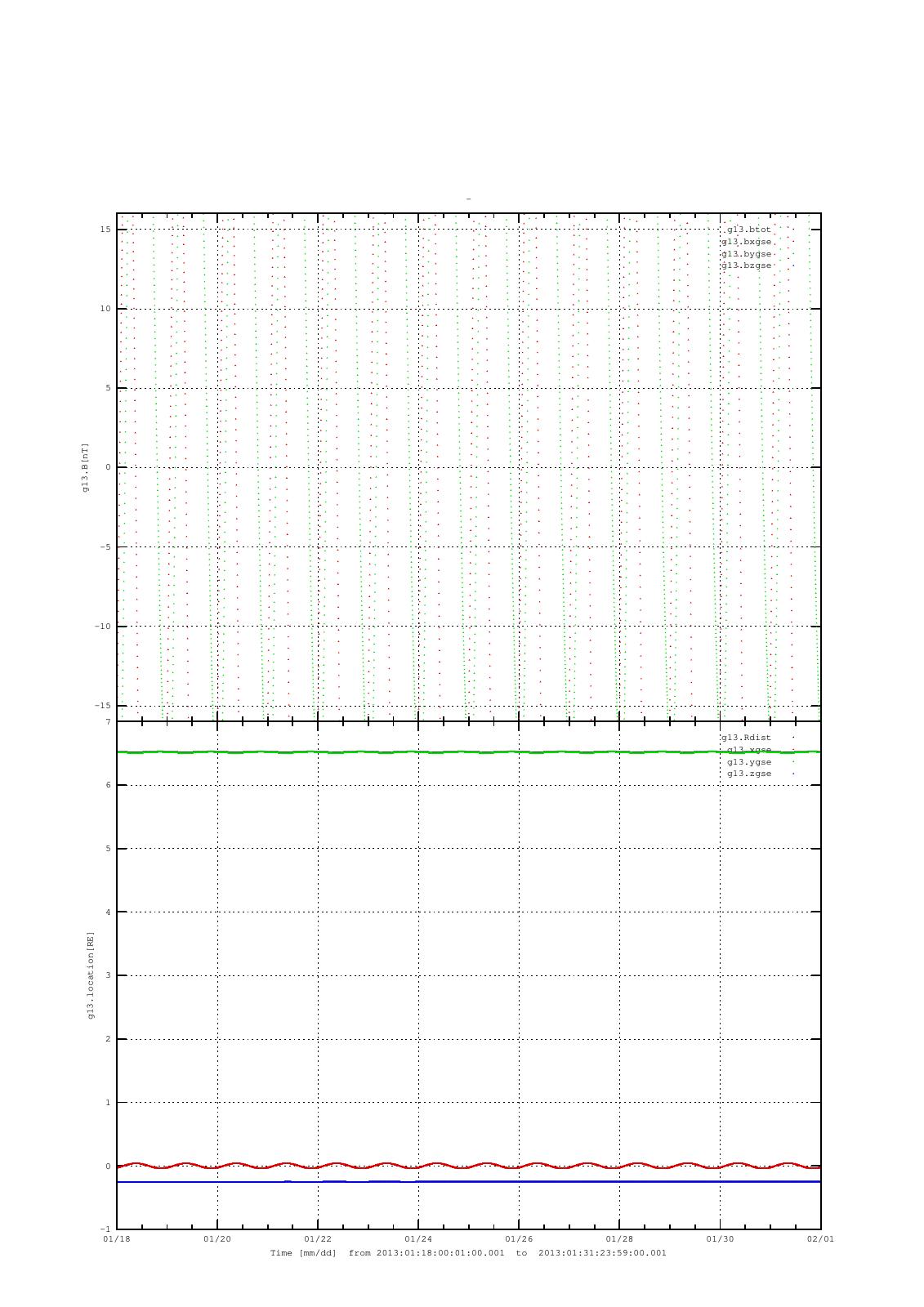Click the 15 tick on magnetic field axis
This screenshot has width=924, height=1307.
[x=105, y=230]
